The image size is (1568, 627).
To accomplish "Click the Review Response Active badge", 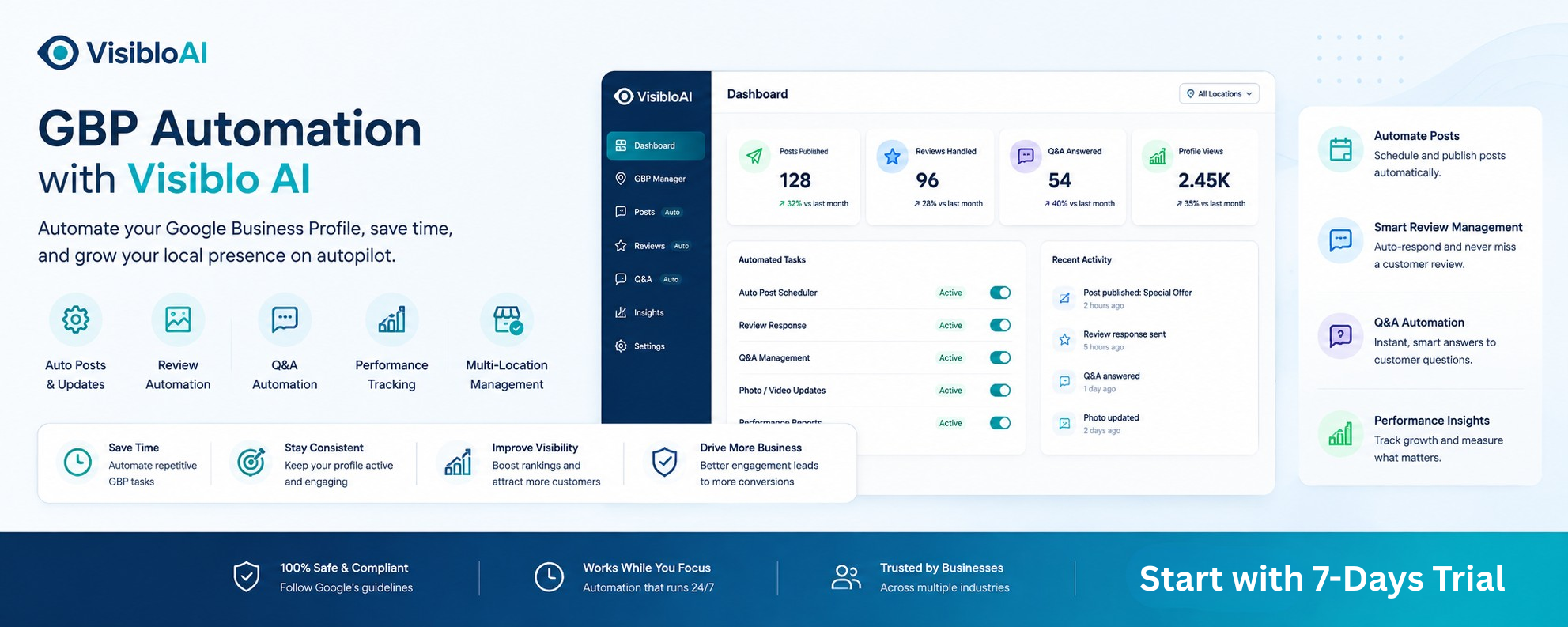I will (950, 325).
